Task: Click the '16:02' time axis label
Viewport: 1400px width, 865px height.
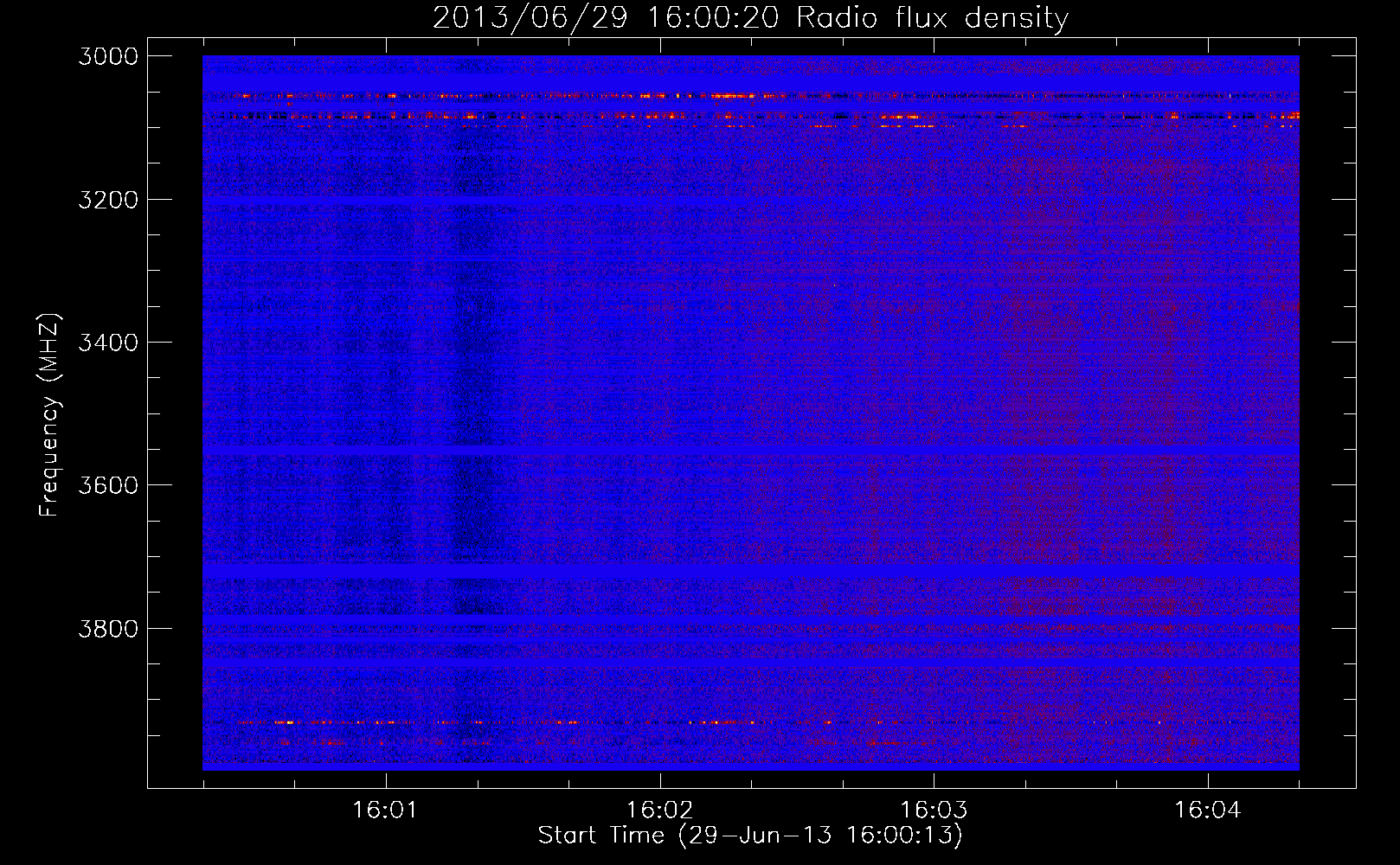Action: click(660, 811)
